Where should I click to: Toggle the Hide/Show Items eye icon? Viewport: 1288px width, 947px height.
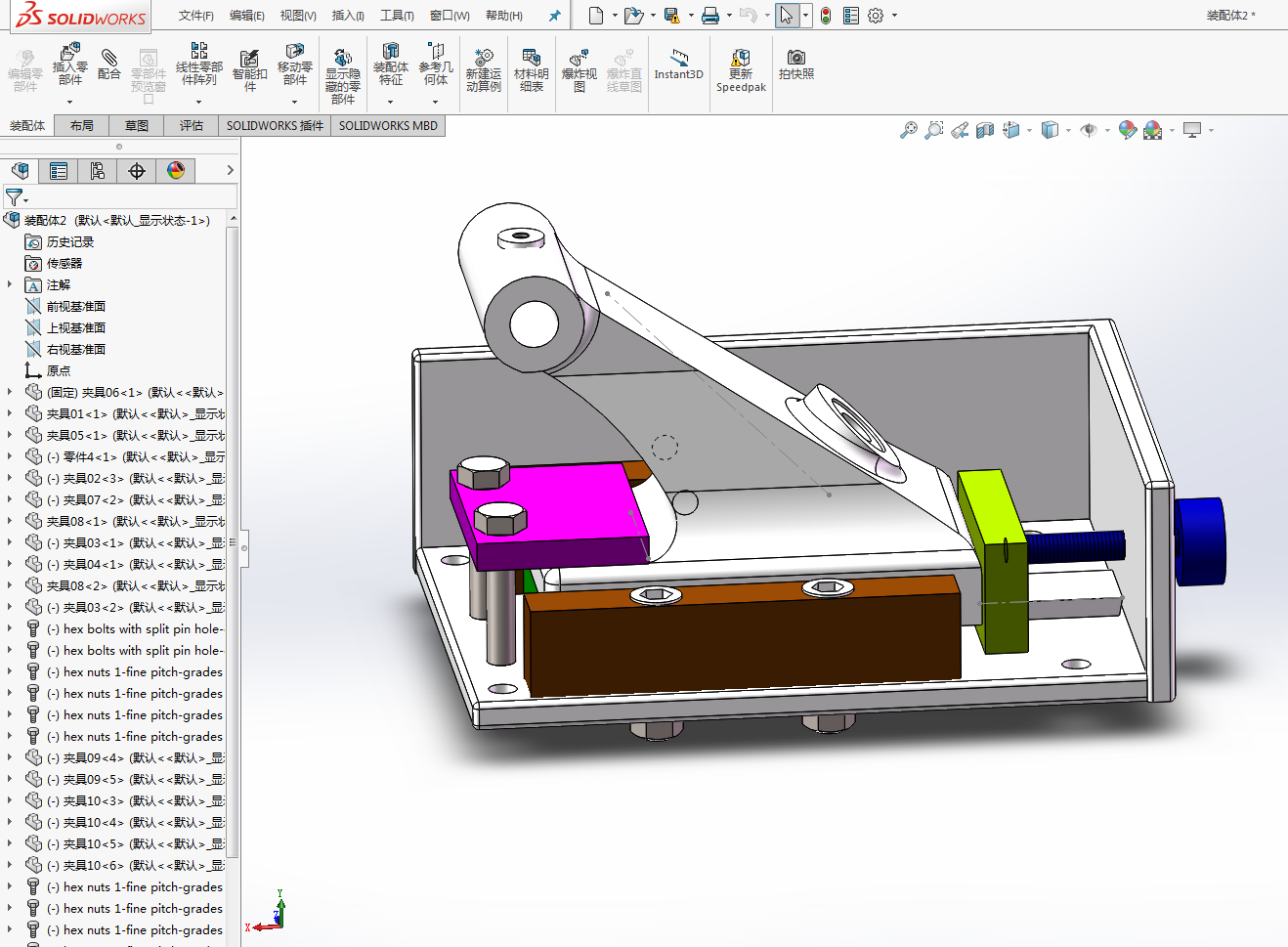1089,130
